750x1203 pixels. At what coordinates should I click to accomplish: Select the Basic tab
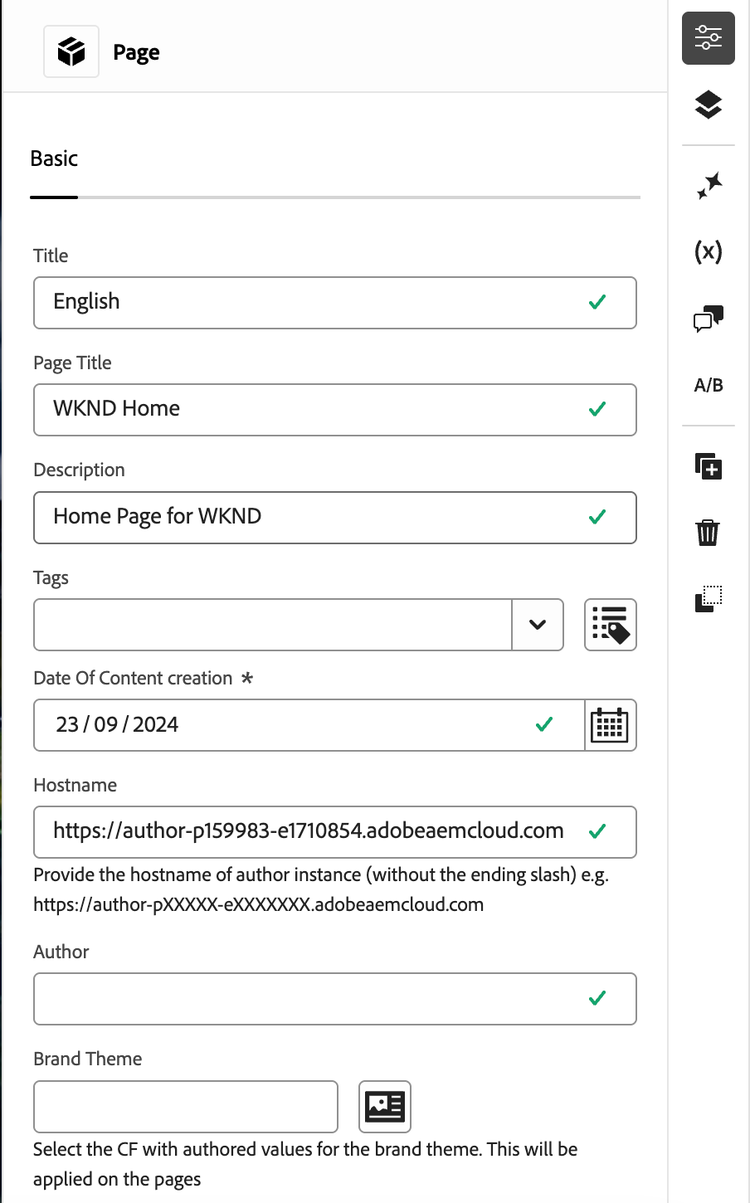point(54,159)
